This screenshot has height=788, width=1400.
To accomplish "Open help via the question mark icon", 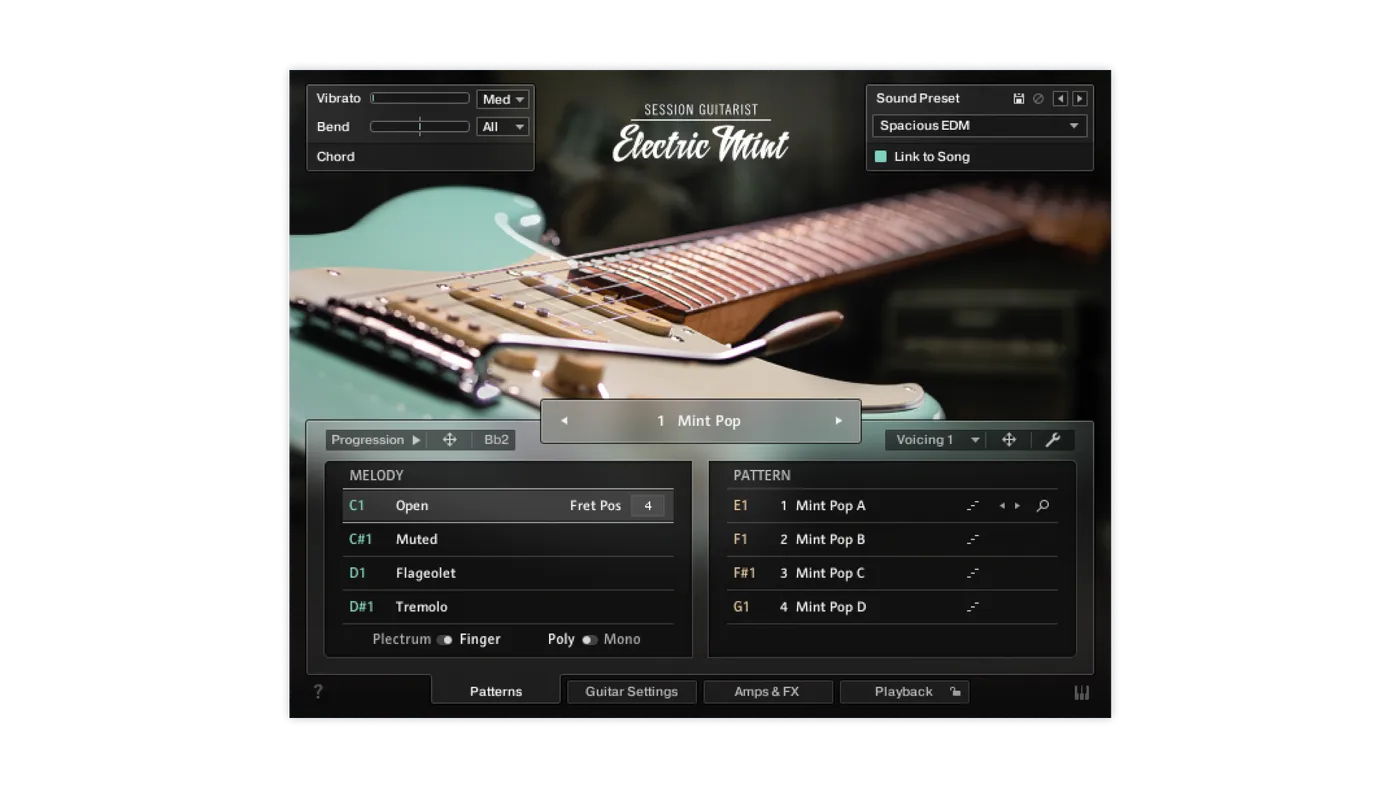I will 318,692.
